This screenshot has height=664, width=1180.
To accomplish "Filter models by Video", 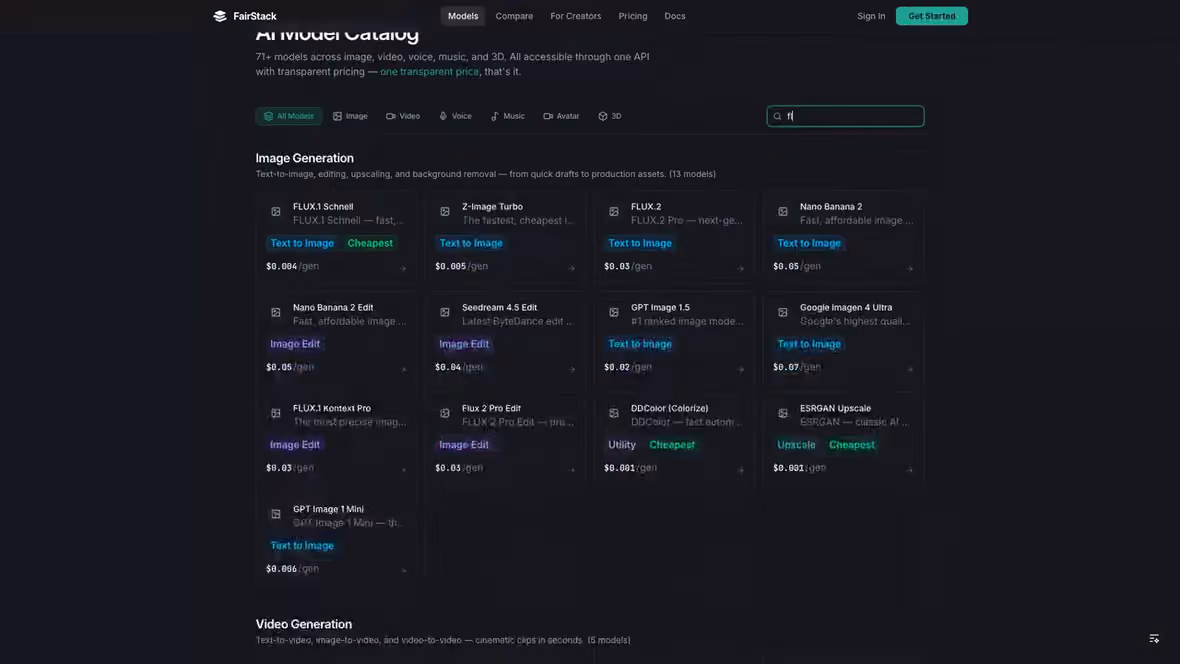I will [403, 116].
